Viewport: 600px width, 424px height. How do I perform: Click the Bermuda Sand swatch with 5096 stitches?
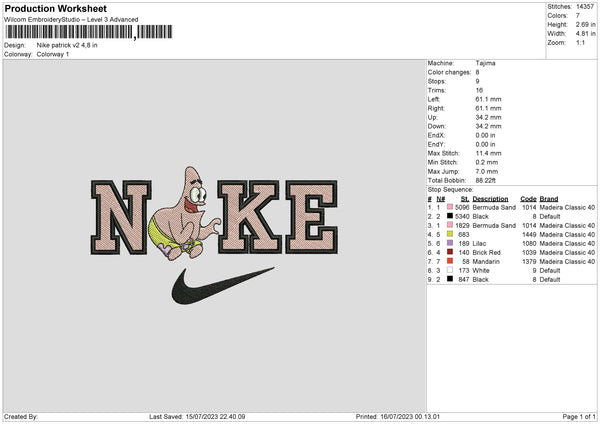(450, 207)
